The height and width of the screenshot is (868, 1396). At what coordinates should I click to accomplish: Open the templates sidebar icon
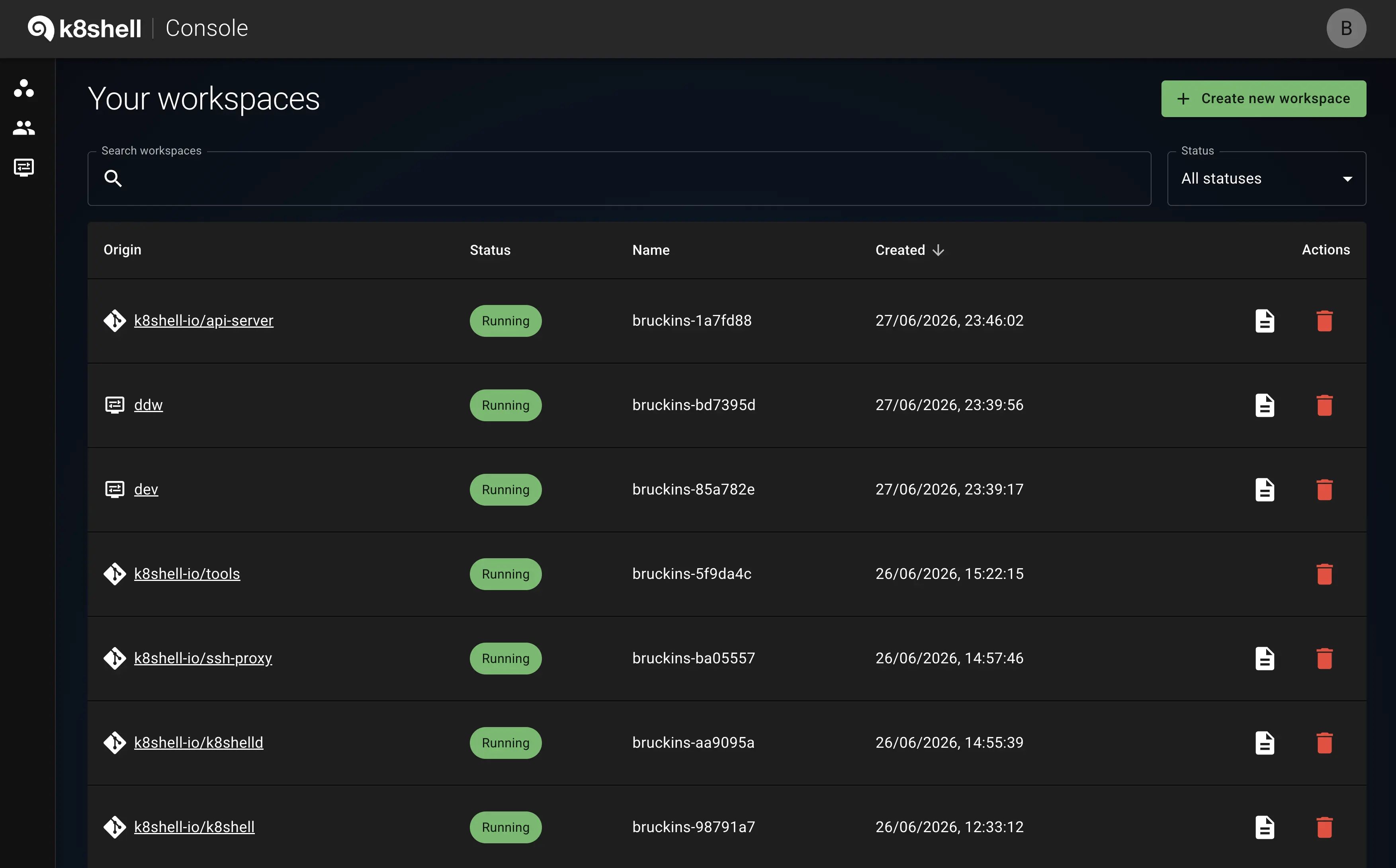click(23, 167)
